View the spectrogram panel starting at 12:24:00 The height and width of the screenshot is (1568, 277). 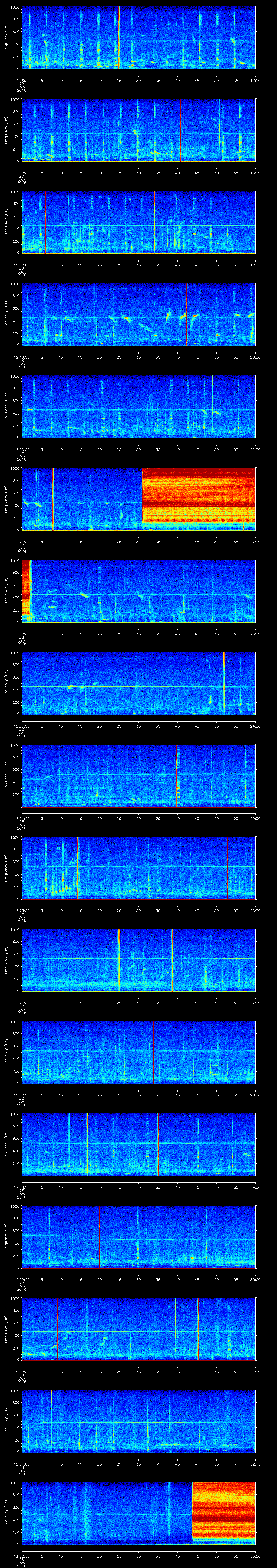tap(138, 775)
